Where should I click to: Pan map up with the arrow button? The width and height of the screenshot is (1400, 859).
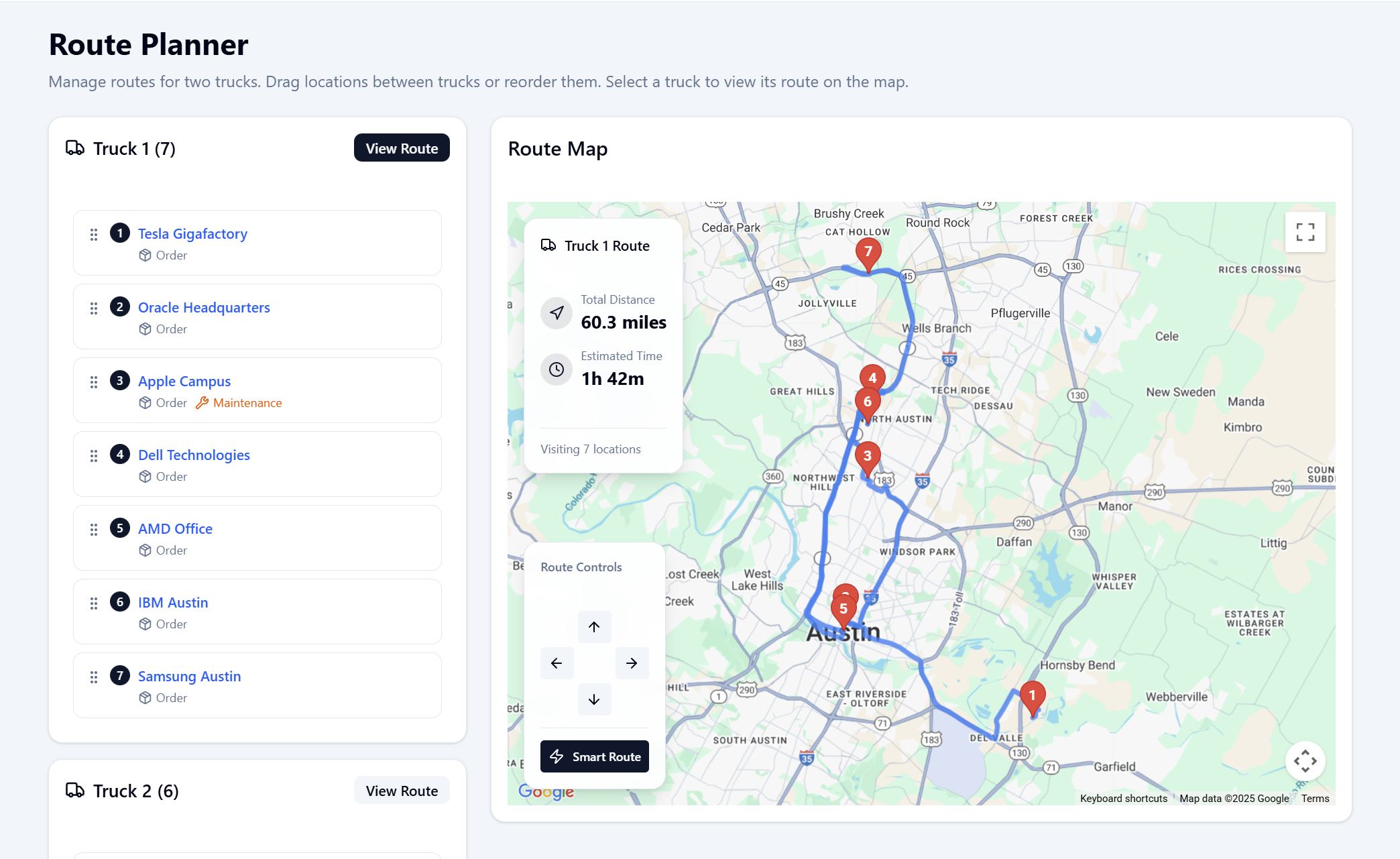[x=594, y=627]
